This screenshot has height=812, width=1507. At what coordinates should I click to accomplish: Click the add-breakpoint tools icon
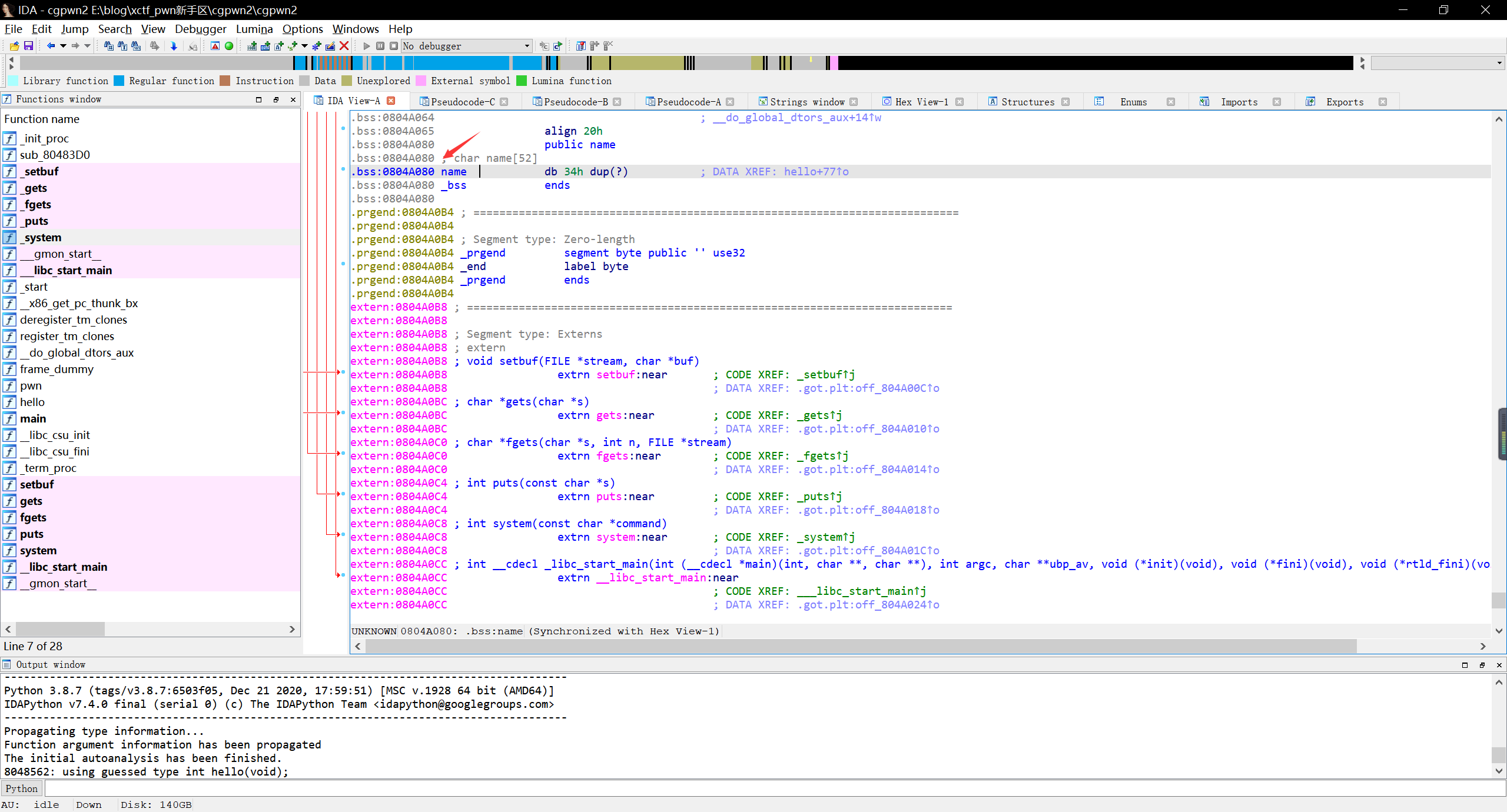(594, 46)
